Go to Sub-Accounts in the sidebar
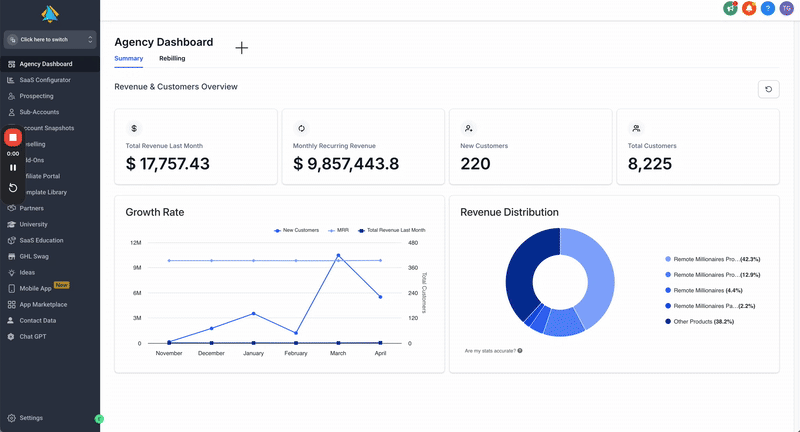 click(40, 112)
